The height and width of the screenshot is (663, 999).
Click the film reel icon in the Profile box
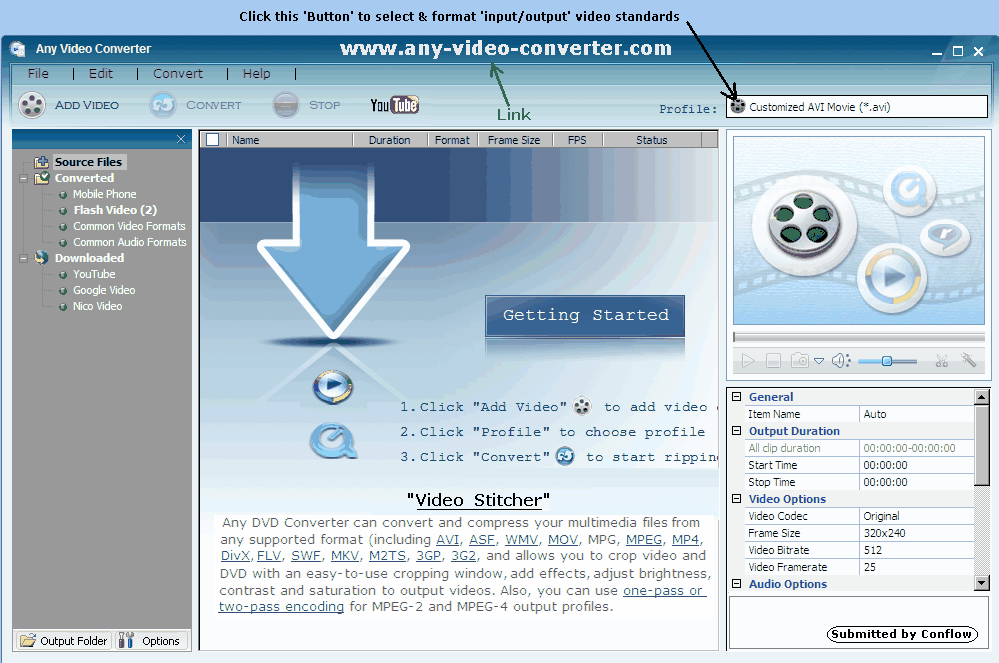click(x=738, y=106)
